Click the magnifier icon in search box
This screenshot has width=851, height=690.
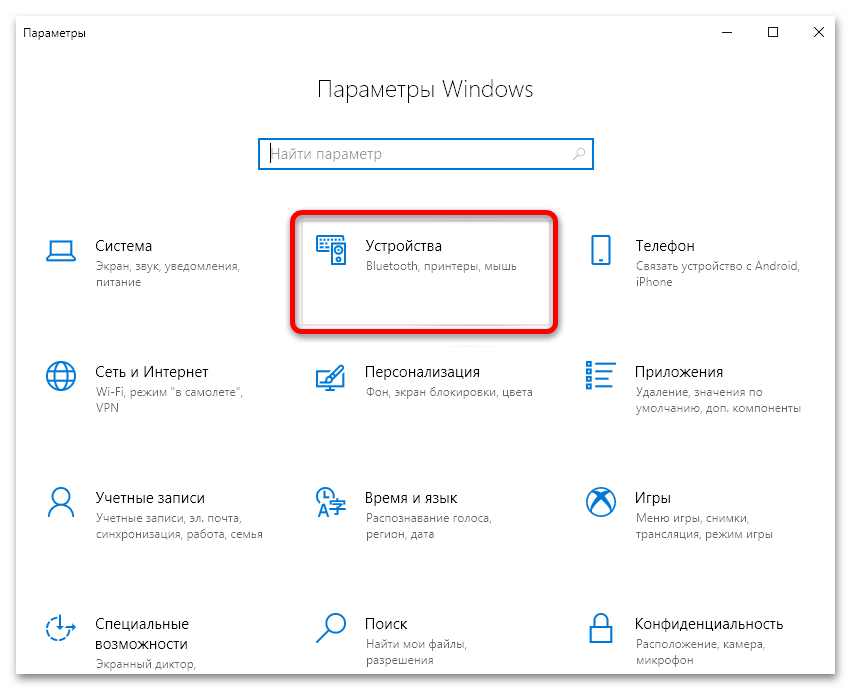click(x=579, y=154)
